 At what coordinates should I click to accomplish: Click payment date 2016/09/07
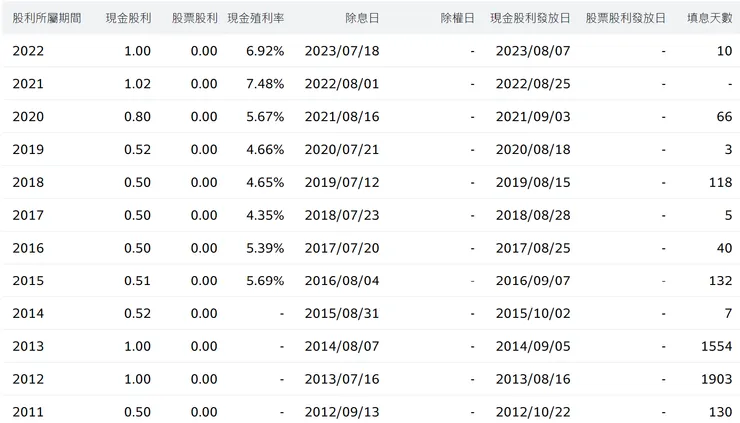[533, 281]
